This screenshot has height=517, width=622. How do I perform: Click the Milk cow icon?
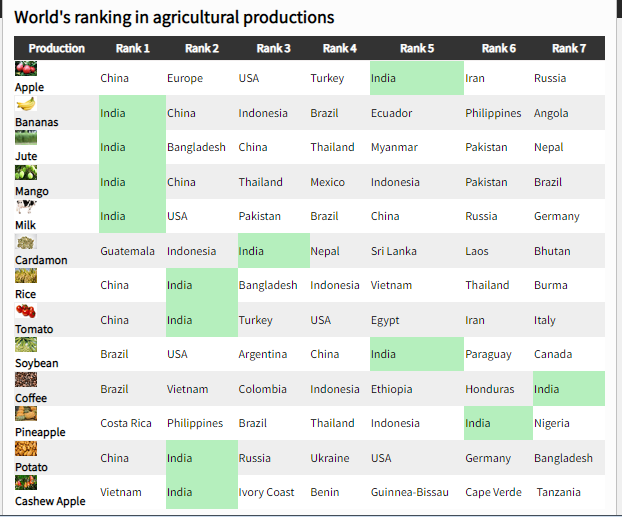tap(26, 207)
